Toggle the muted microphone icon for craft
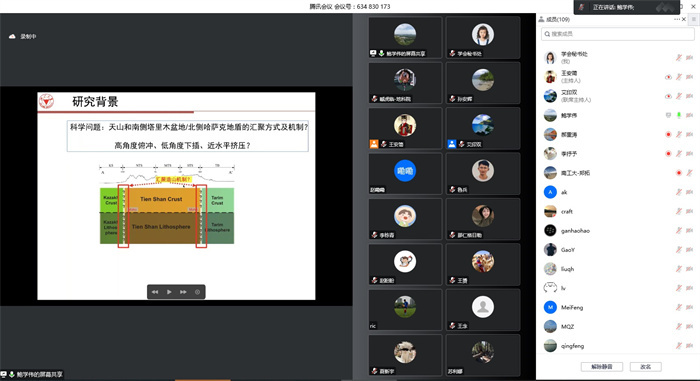Viewport: 700px width, 381px height. click(679, 211)
